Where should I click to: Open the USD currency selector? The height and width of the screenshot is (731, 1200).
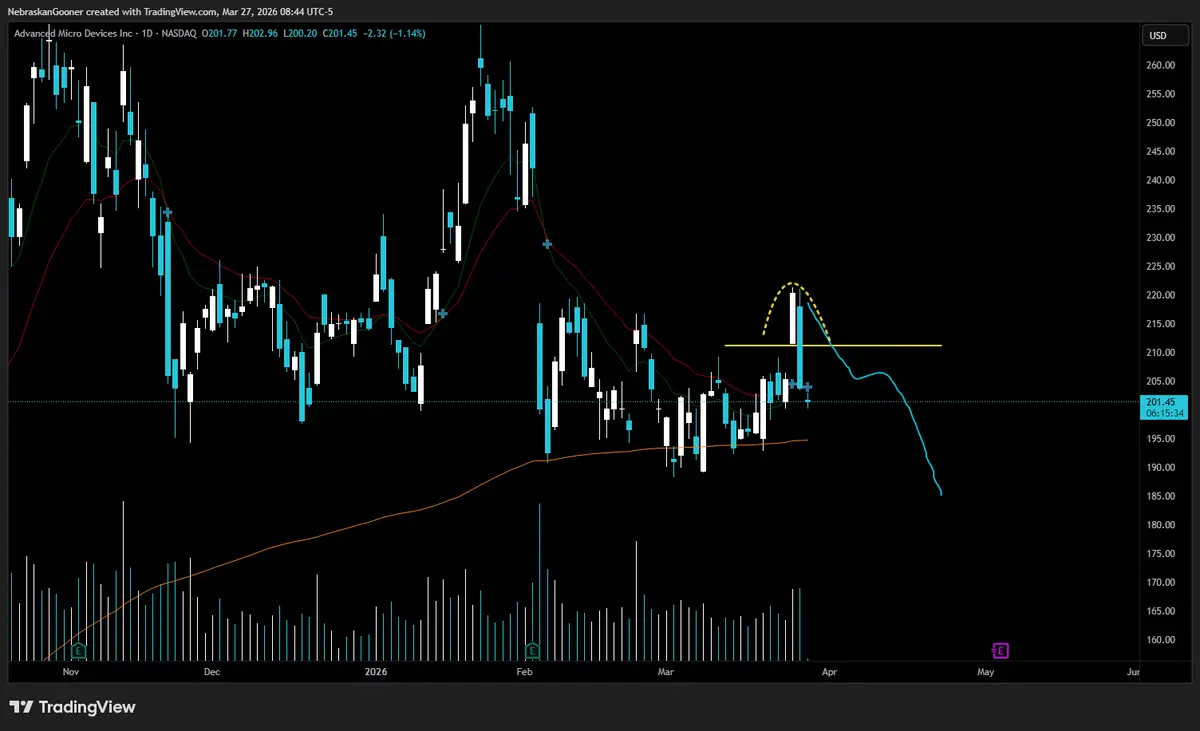(x=1165, y=36)
